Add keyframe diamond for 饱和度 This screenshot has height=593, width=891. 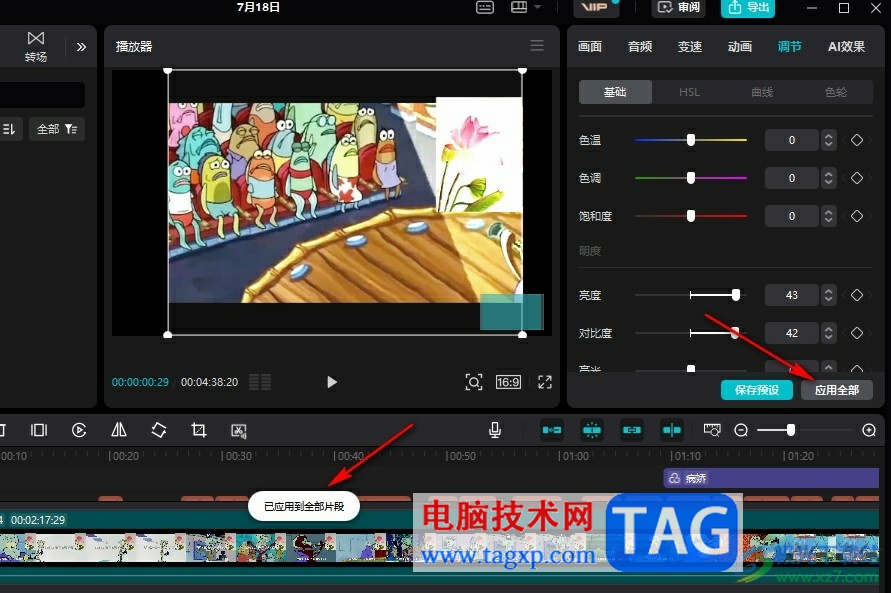point(857,216)
